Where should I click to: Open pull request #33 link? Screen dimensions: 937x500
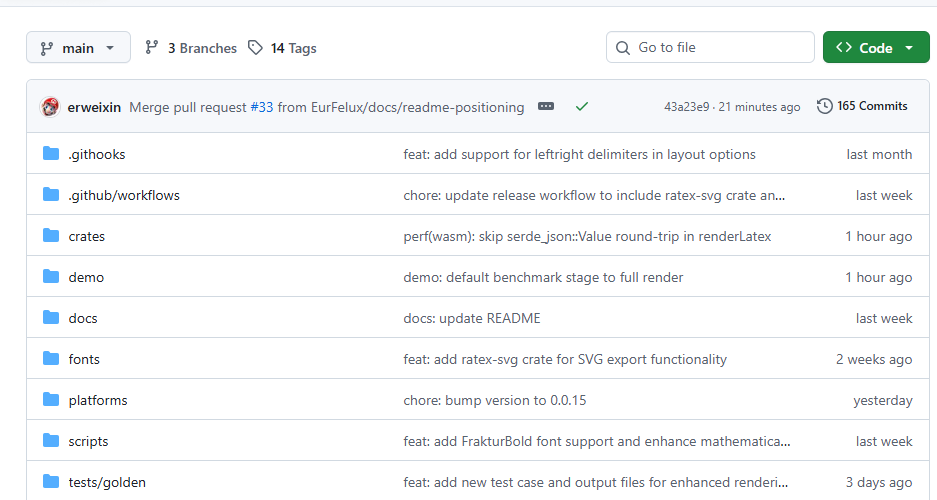click(x=262, y=108)
